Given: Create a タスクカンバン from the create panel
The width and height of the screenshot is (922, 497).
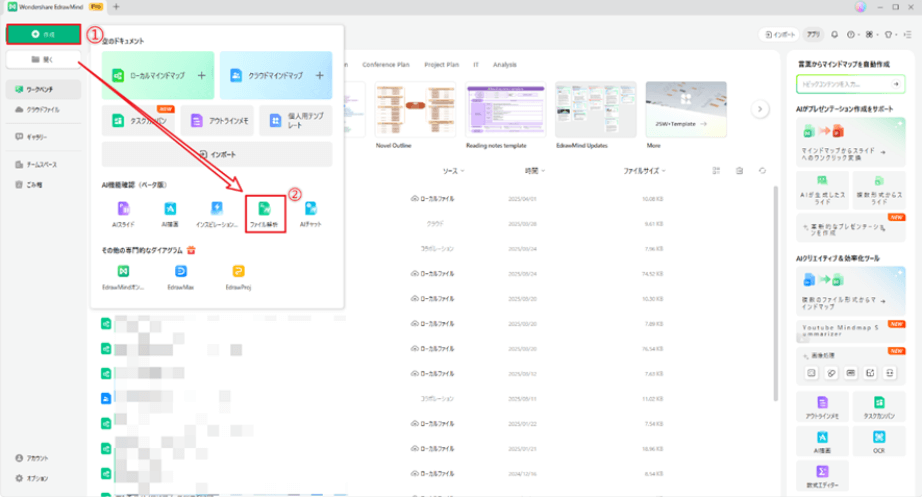Looking at the screenshot, I should pyautogui.click(x=139, y=121).
